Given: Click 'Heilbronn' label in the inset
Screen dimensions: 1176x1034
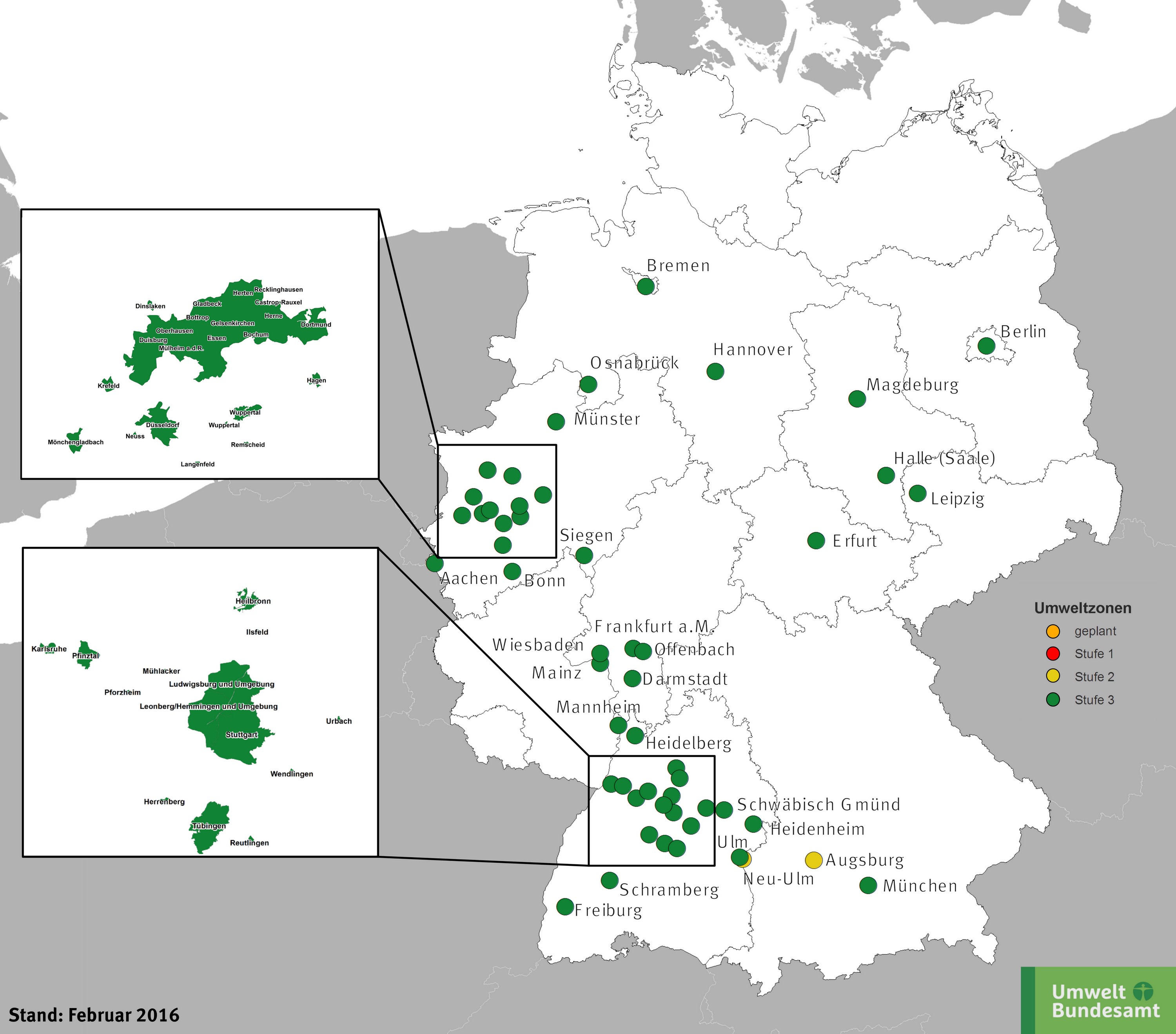Looking at the screenshot, I should coord(253,601).
